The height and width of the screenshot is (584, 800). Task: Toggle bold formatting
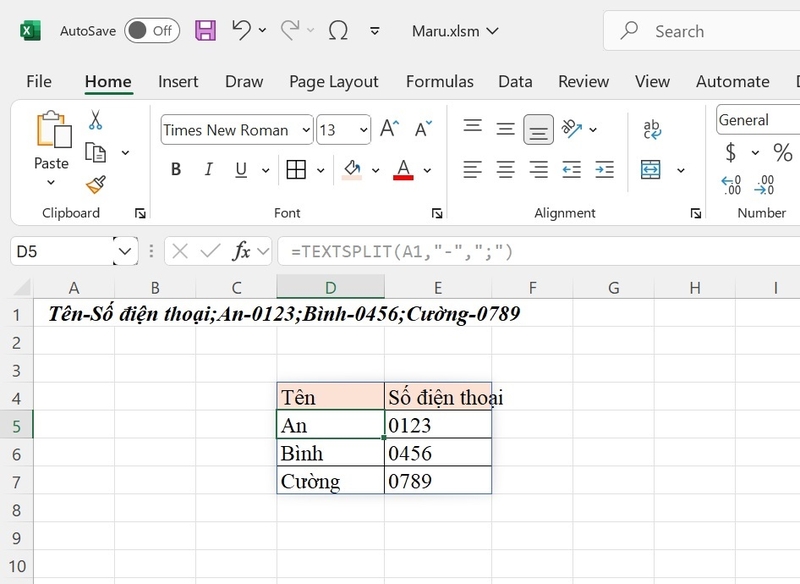coord(175,170)
